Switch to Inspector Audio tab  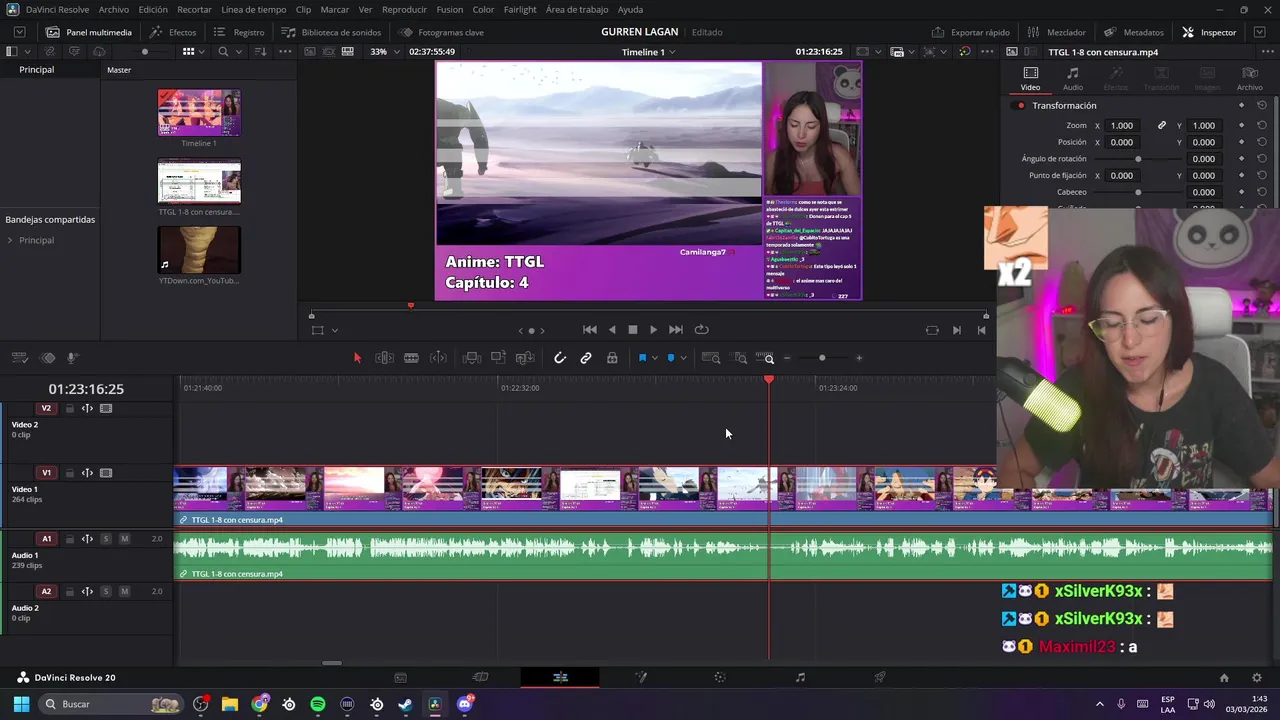coord(1072,78)
